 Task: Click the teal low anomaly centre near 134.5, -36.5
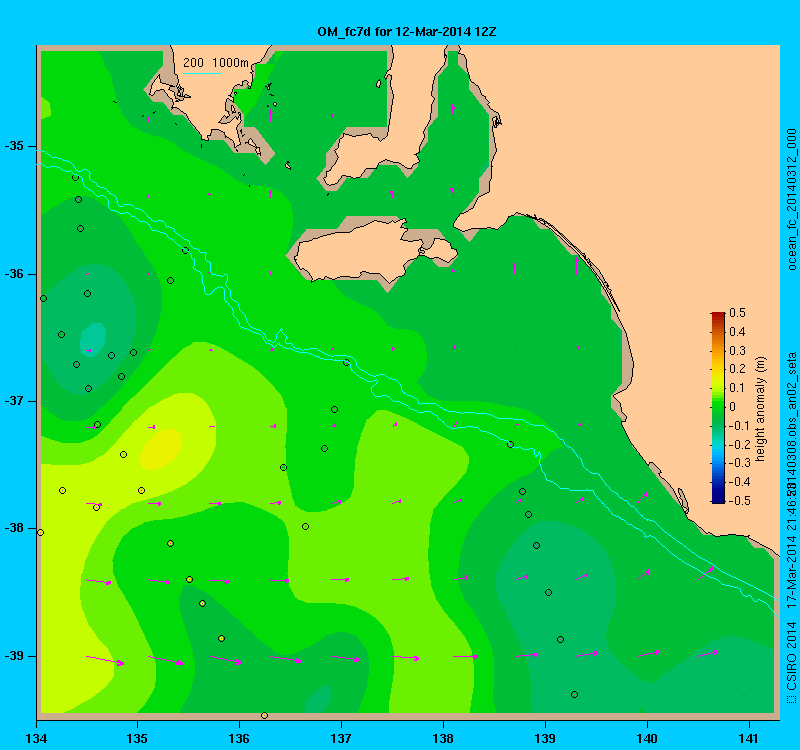[93, 339]
